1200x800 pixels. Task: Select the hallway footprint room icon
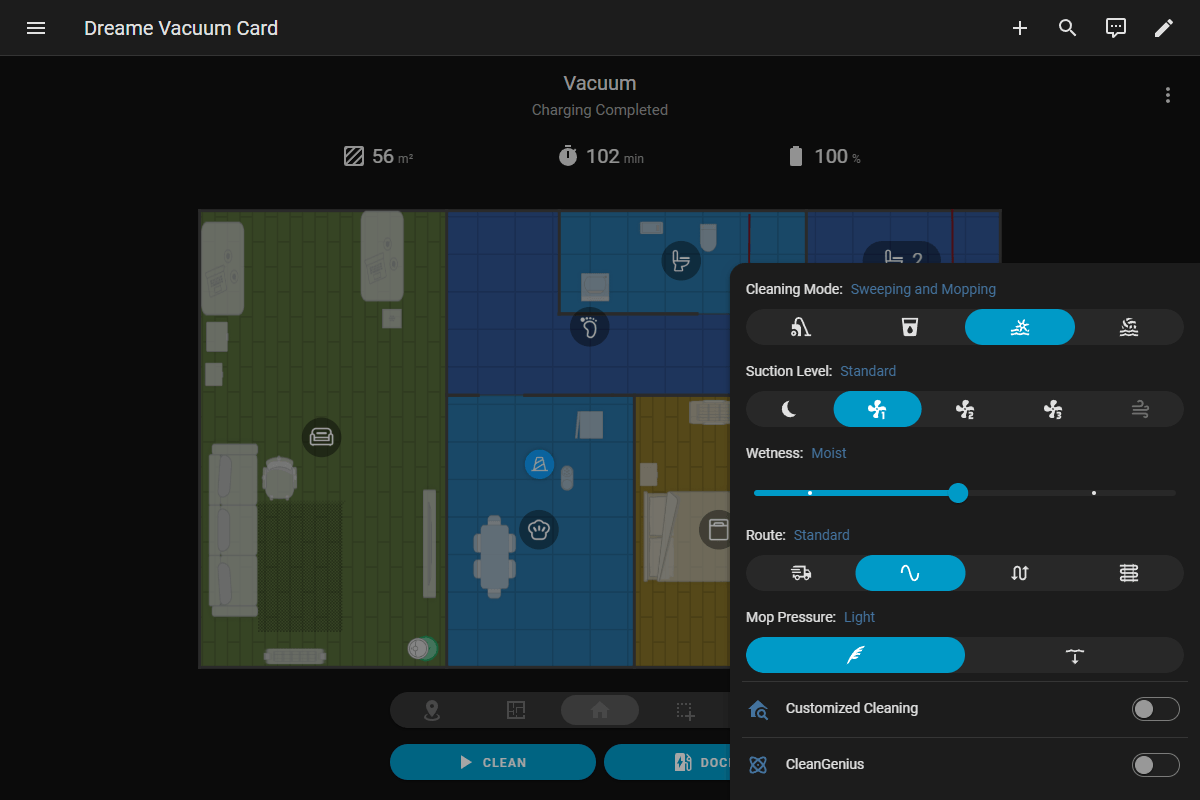tap(589, 327)
